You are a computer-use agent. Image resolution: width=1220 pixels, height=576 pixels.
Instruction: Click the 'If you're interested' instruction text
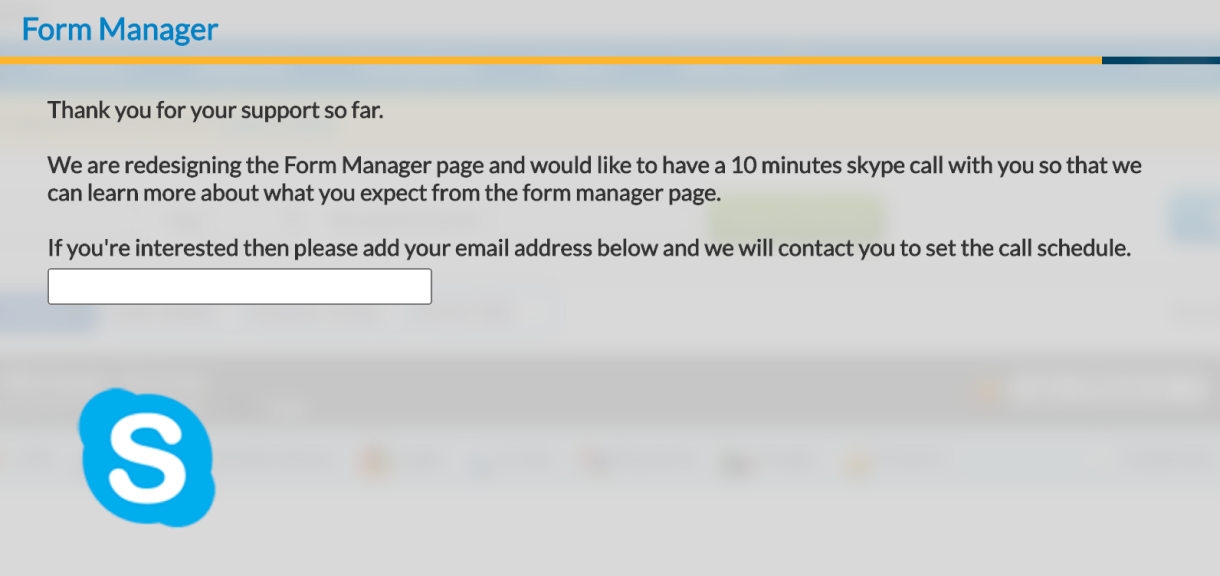(589, 248)
